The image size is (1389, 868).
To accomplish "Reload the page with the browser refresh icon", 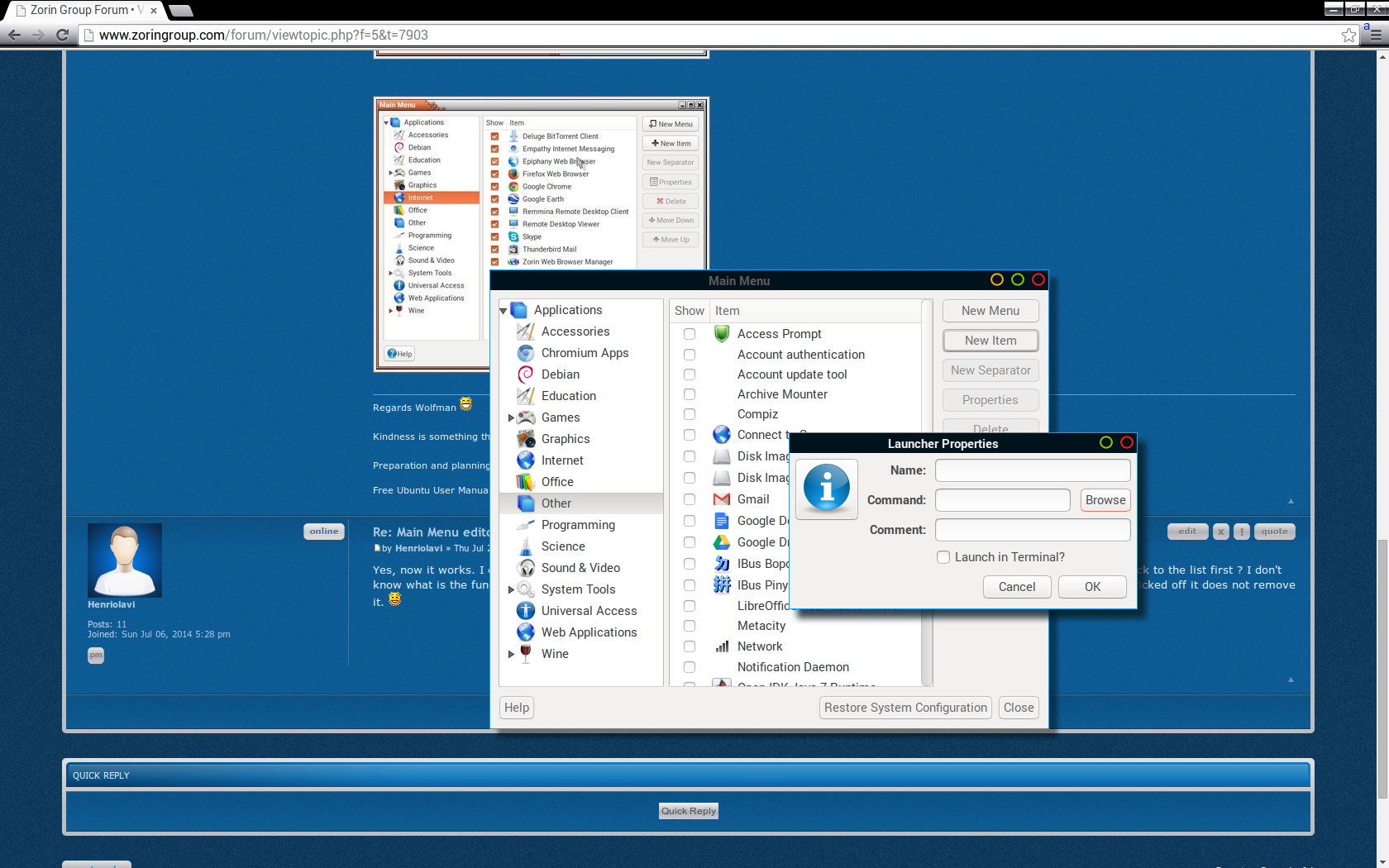I will coord(62,35).
